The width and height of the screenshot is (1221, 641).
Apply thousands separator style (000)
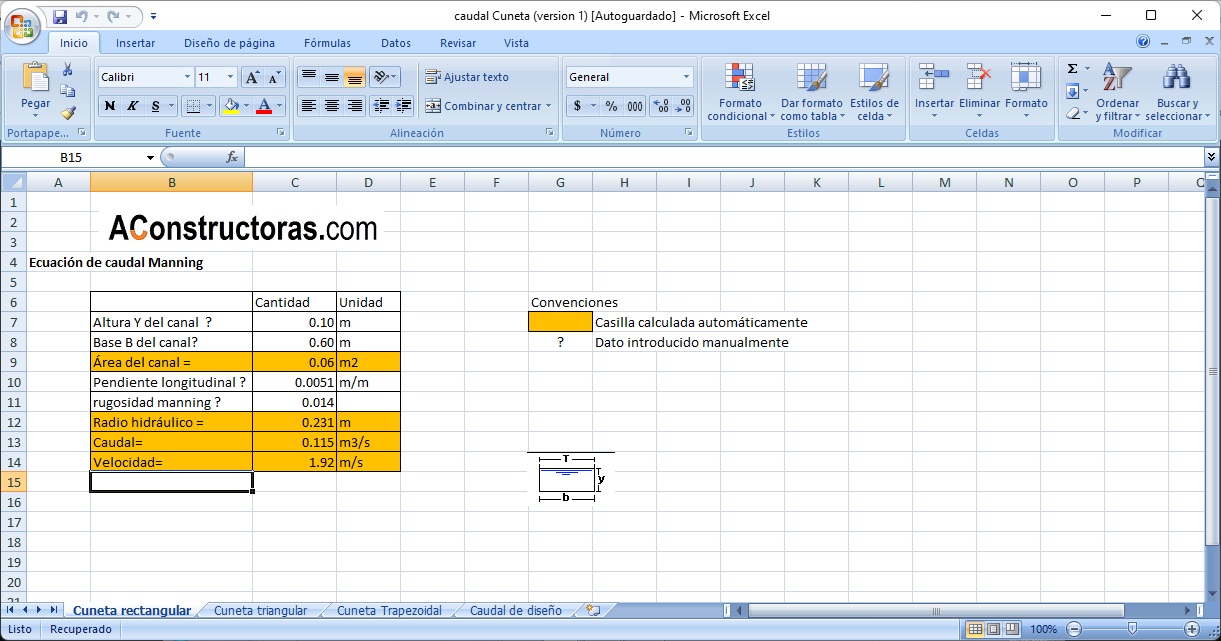click(635, 106)
